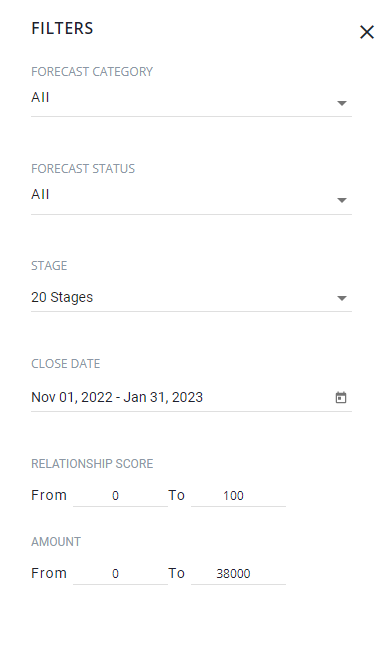Expand the Forecast Status dropdown arrow
The height and width of the screenshot is (654, 390).
tap(342, 200)
